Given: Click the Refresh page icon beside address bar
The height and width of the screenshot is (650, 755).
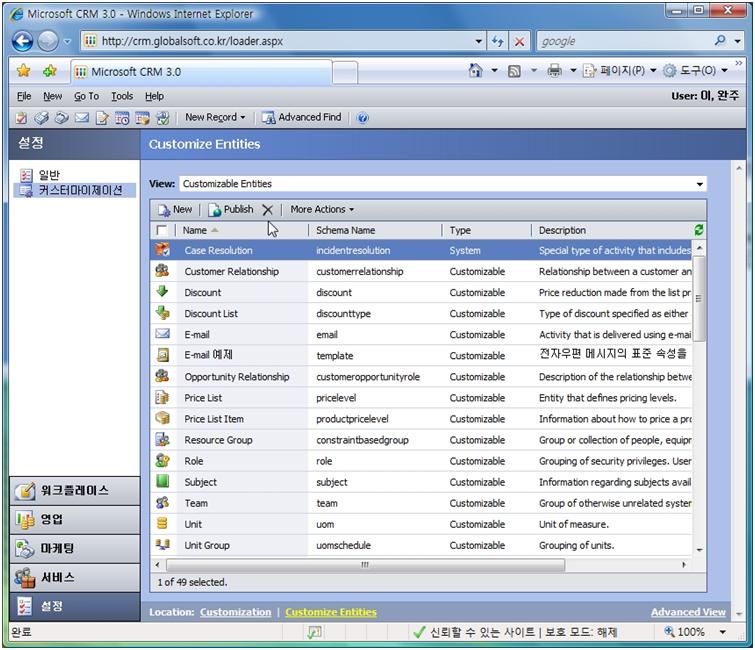Looking at the screenshot, I should (x=497, y=41).
